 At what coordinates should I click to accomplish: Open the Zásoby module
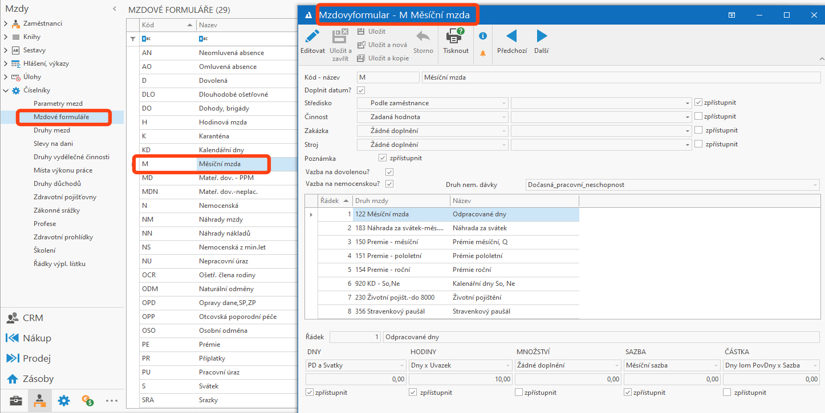(30, 378)
